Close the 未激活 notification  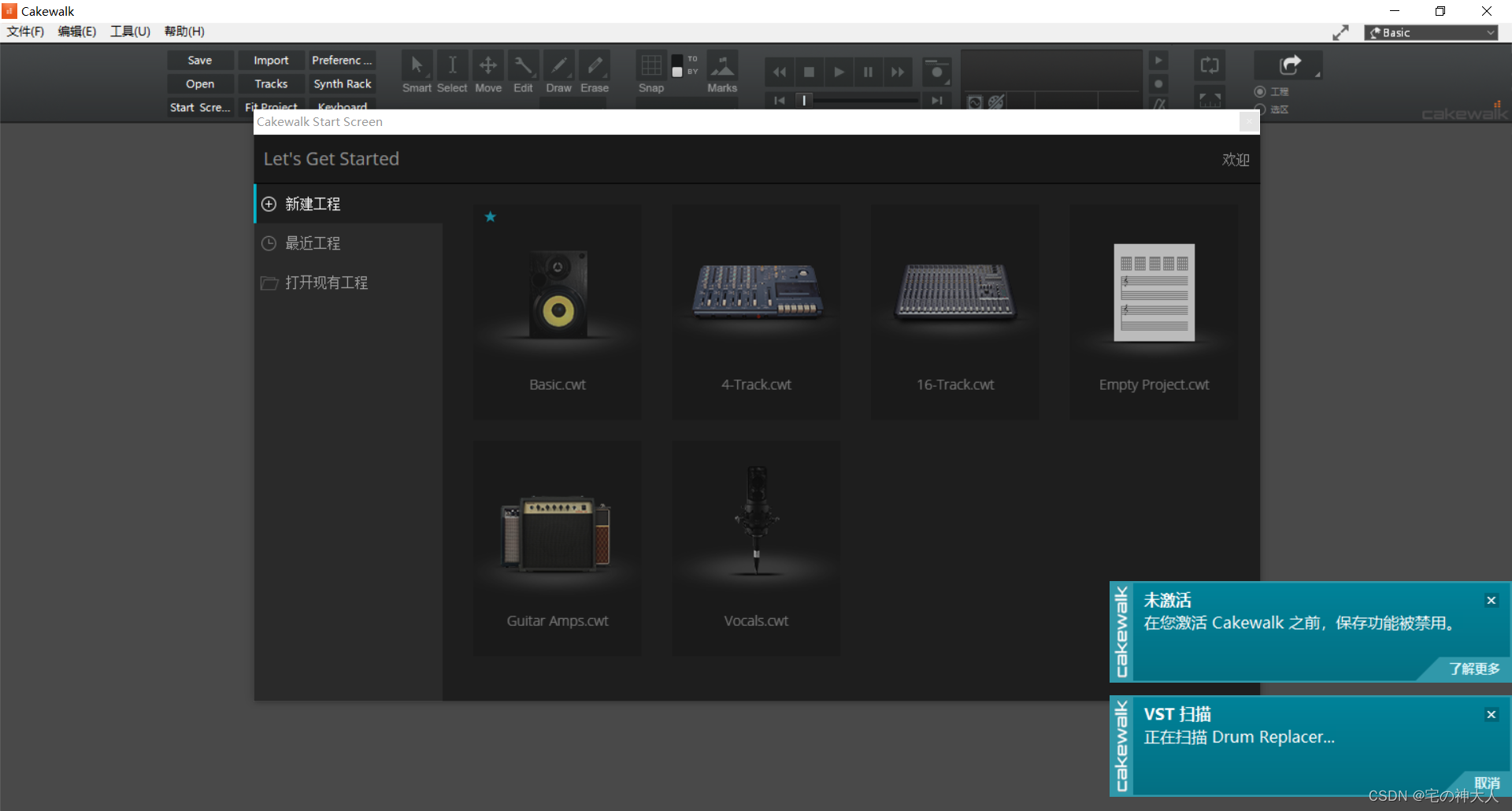click(x=1491, y=601)
